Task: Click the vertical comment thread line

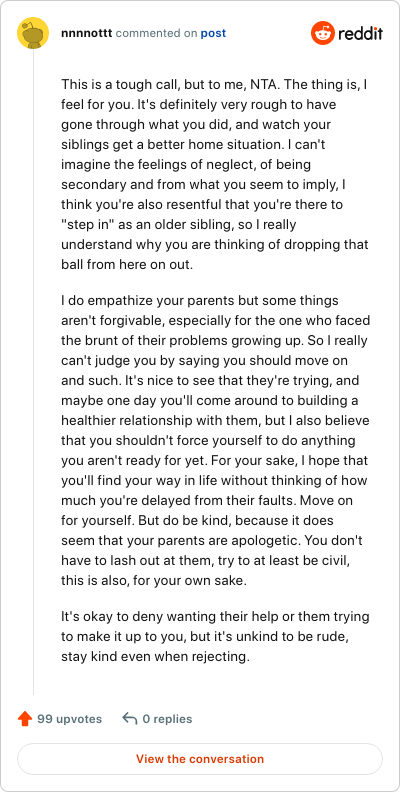Action: [x=33, y=372]
